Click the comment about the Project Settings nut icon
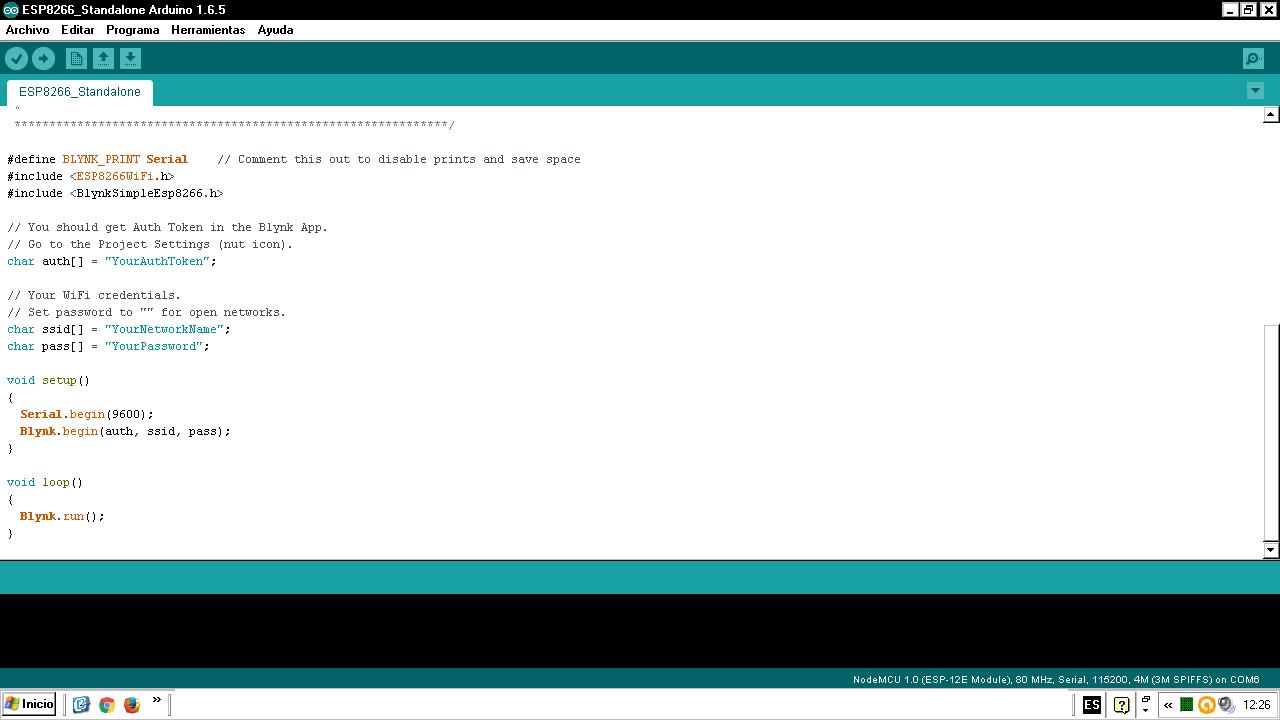 click(150, 244)
